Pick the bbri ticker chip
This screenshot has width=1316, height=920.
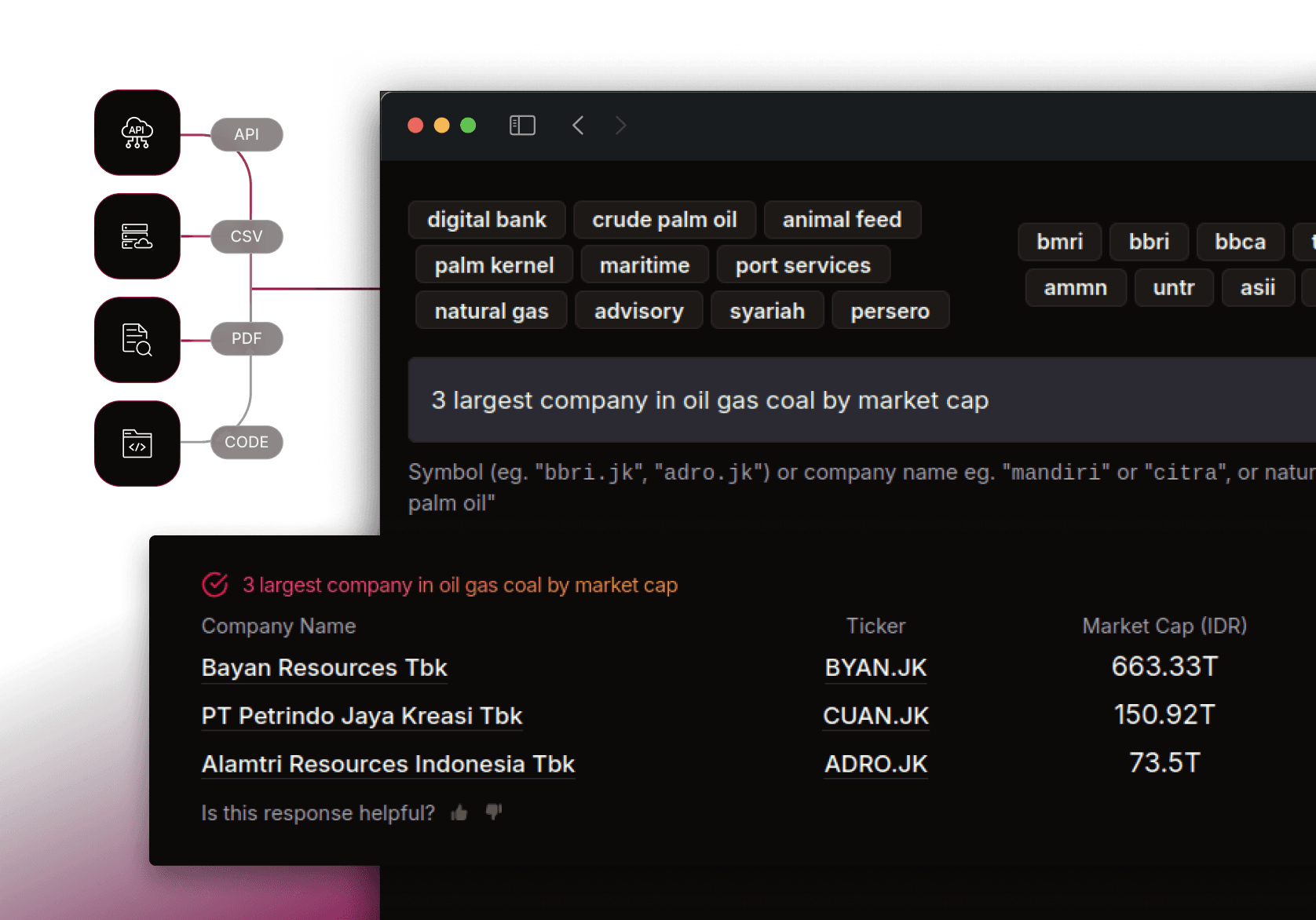click(1150, 242)
